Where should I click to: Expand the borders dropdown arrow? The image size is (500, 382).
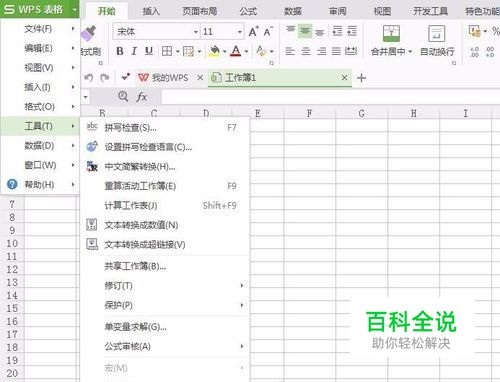177,51
